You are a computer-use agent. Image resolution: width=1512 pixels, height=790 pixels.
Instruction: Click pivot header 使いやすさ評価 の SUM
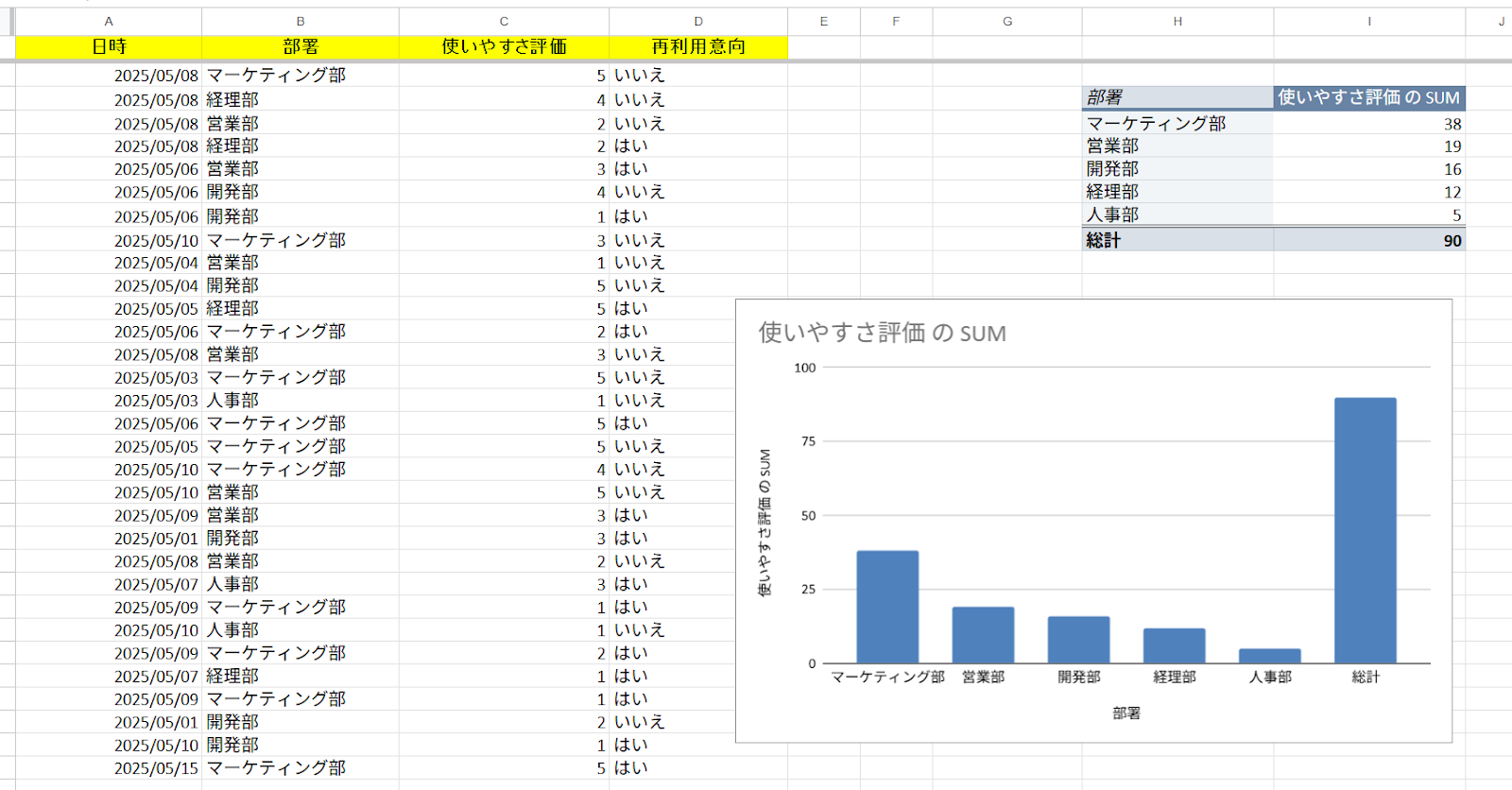pyautogui.click(x=1368, y=97)
